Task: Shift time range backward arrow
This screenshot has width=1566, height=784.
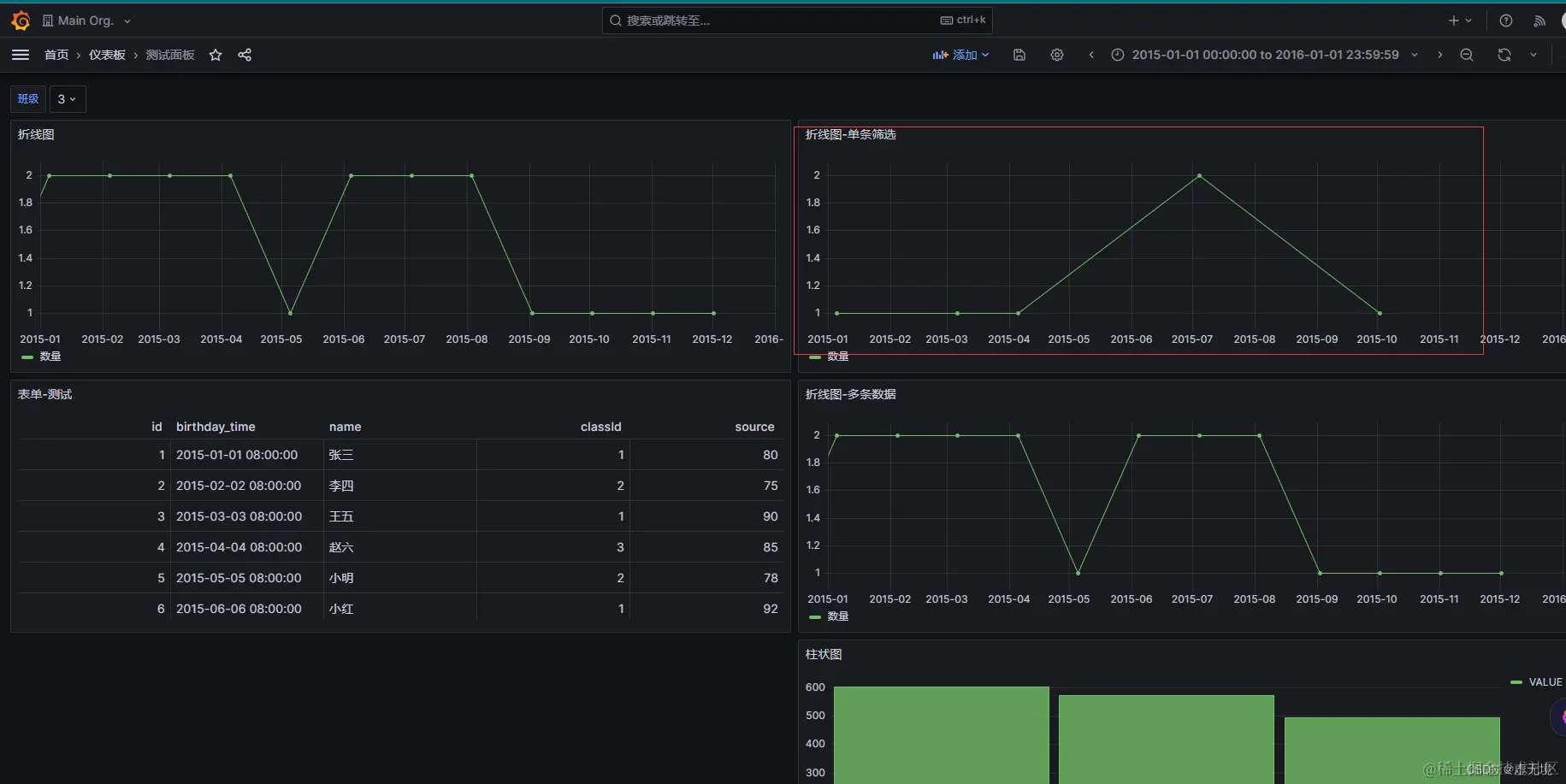Action: (1091, 55)
